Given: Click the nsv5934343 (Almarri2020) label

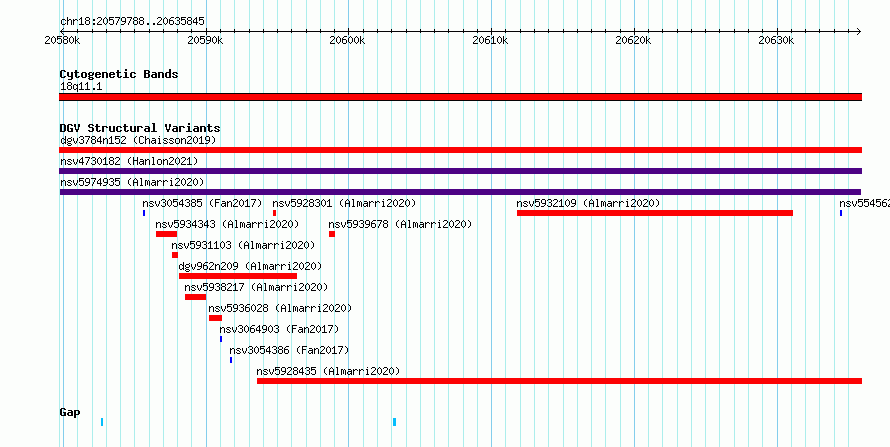Looking at the screenshot, I should (x=227, y=224).
